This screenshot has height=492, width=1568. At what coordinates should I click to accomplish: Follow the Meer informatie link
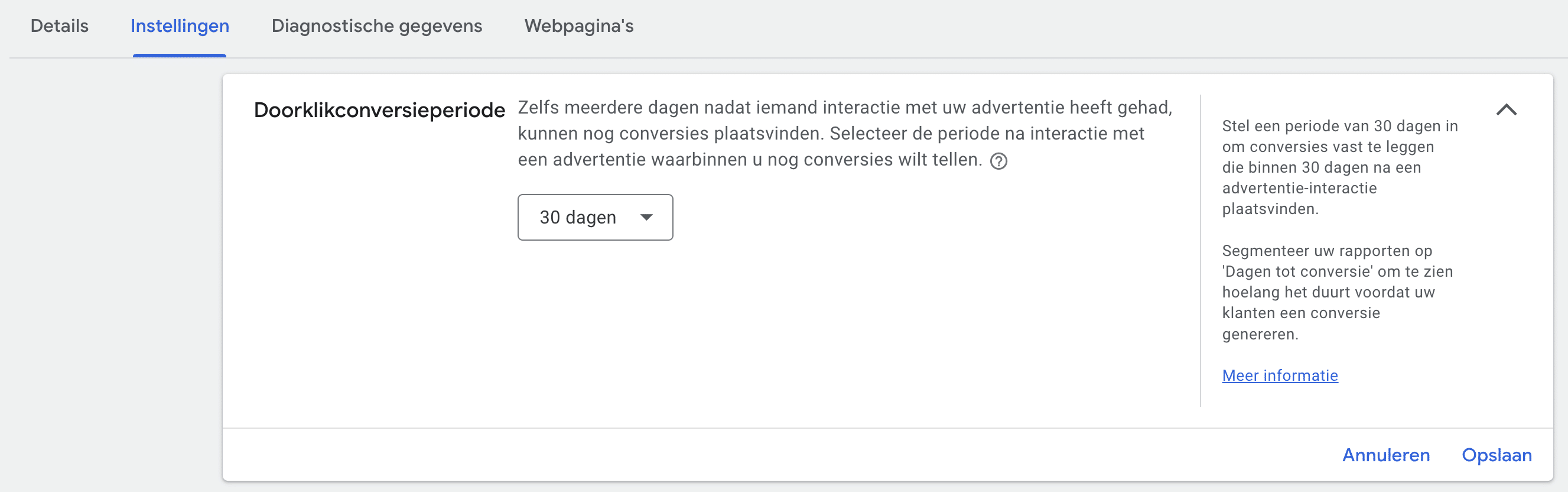[1280, 376]
